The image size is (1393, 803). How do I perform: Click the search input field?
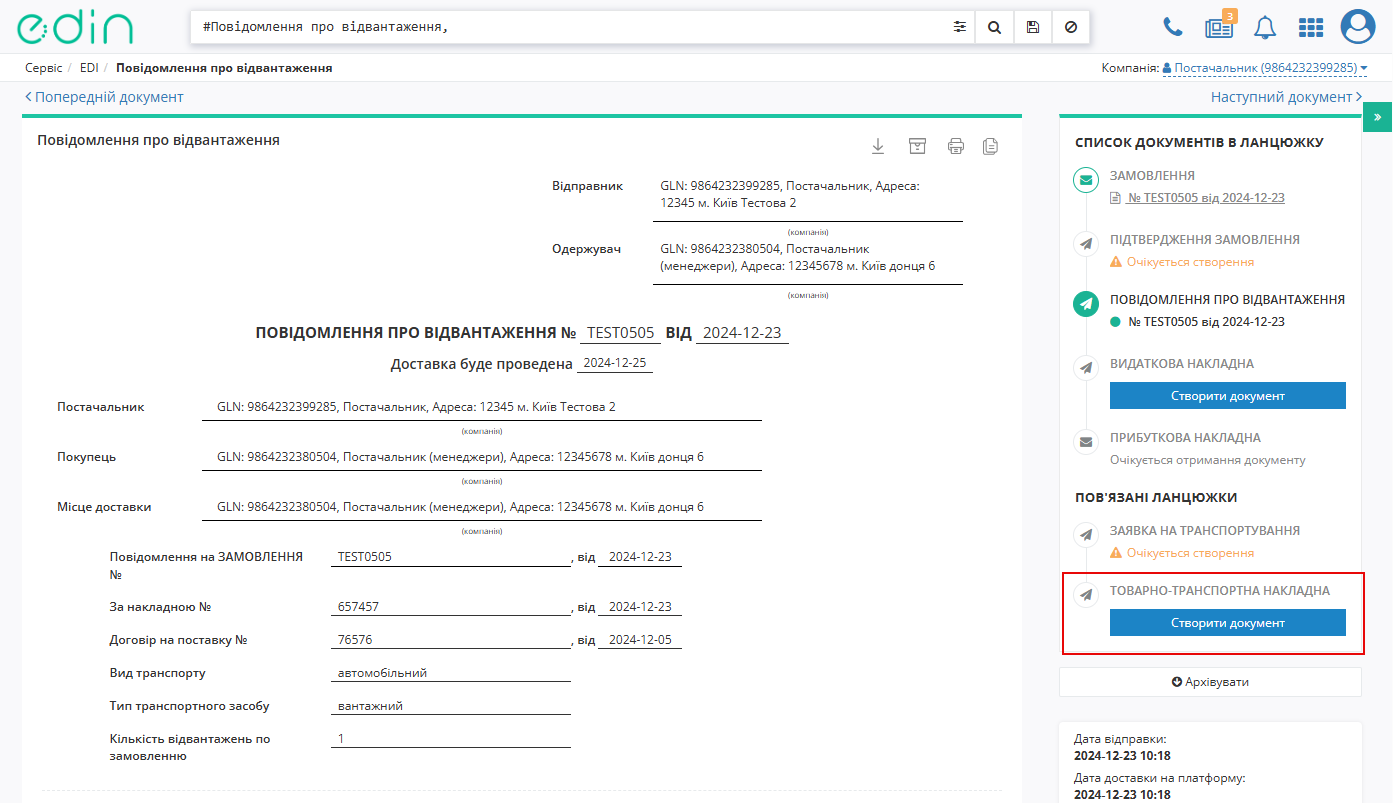(570, 27)
